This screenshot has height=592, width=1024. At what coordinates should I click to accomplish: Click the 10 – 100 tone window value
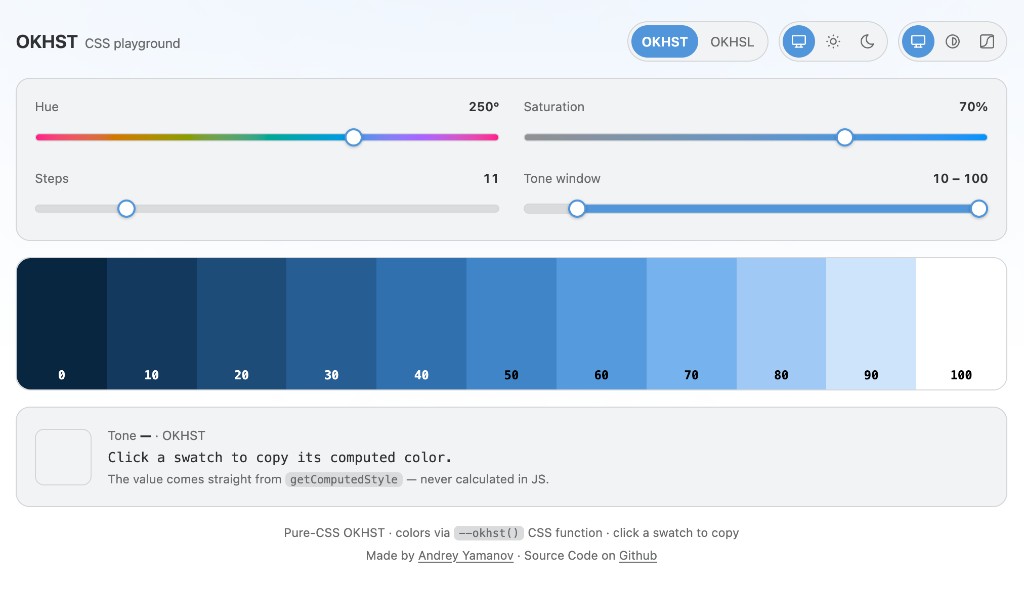(x=960, y=178)
